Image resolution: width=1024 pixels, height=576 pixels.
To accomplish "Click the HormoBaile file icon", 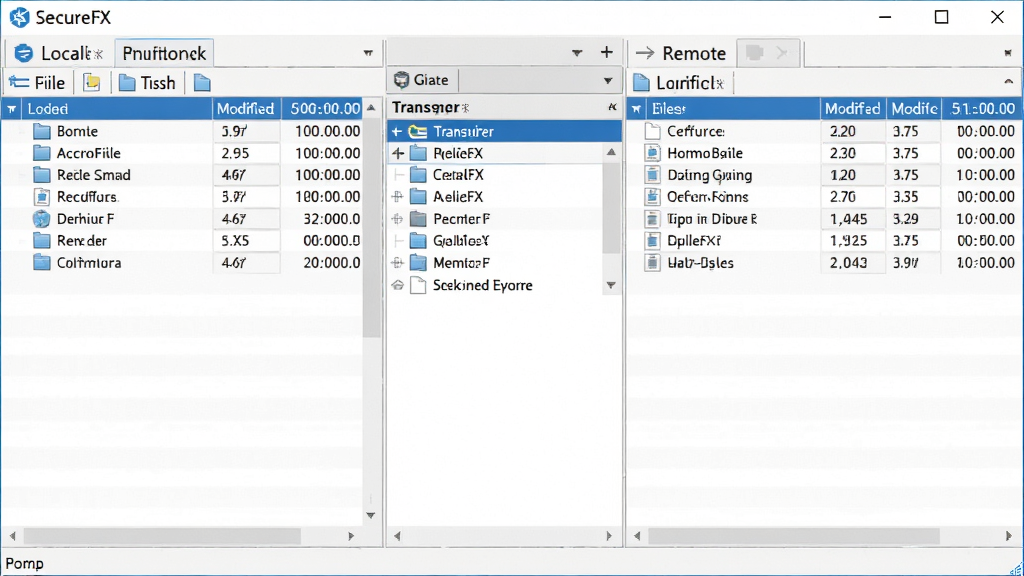I will click(x=652, y=153).
